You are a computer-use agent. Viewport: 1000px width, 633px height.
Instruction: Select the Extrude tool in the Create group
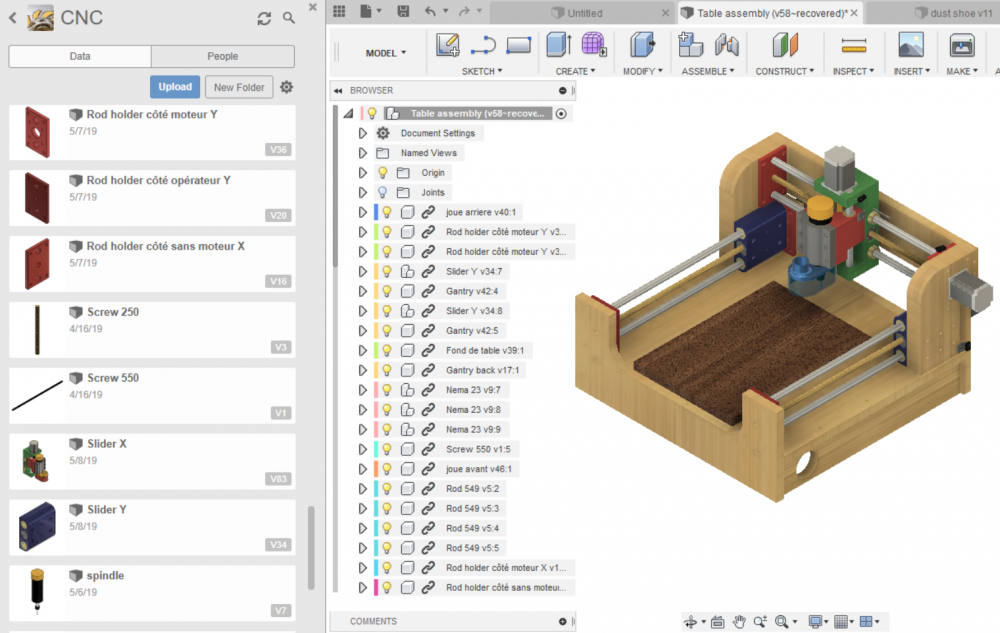point(558,45)
